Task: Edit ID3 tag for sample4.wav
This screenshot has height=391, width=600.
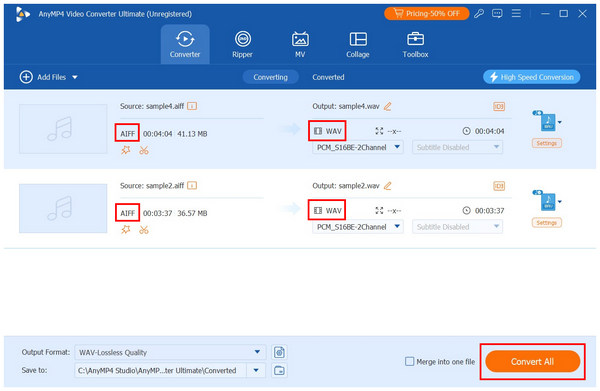Action: 499,106
